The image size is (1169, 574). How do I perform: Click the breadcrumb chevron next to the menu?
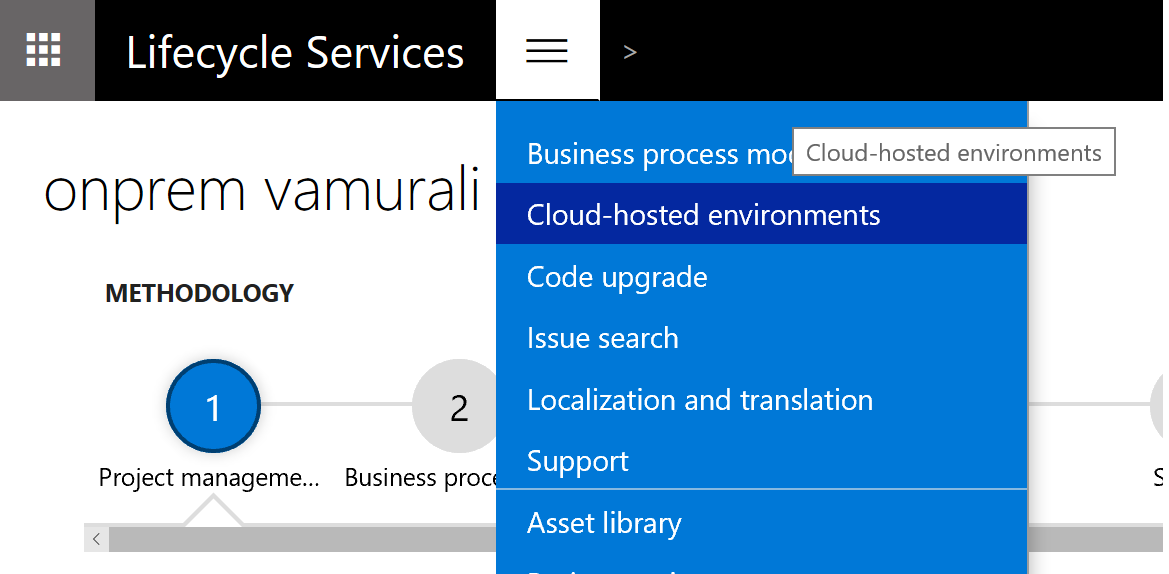coord(630,51)
